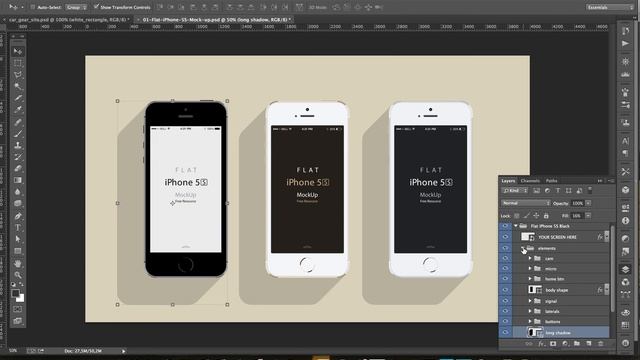Click the Opacity 100% field
The height and width of the screenshot is (360, 640).
(x=578, y=203)
